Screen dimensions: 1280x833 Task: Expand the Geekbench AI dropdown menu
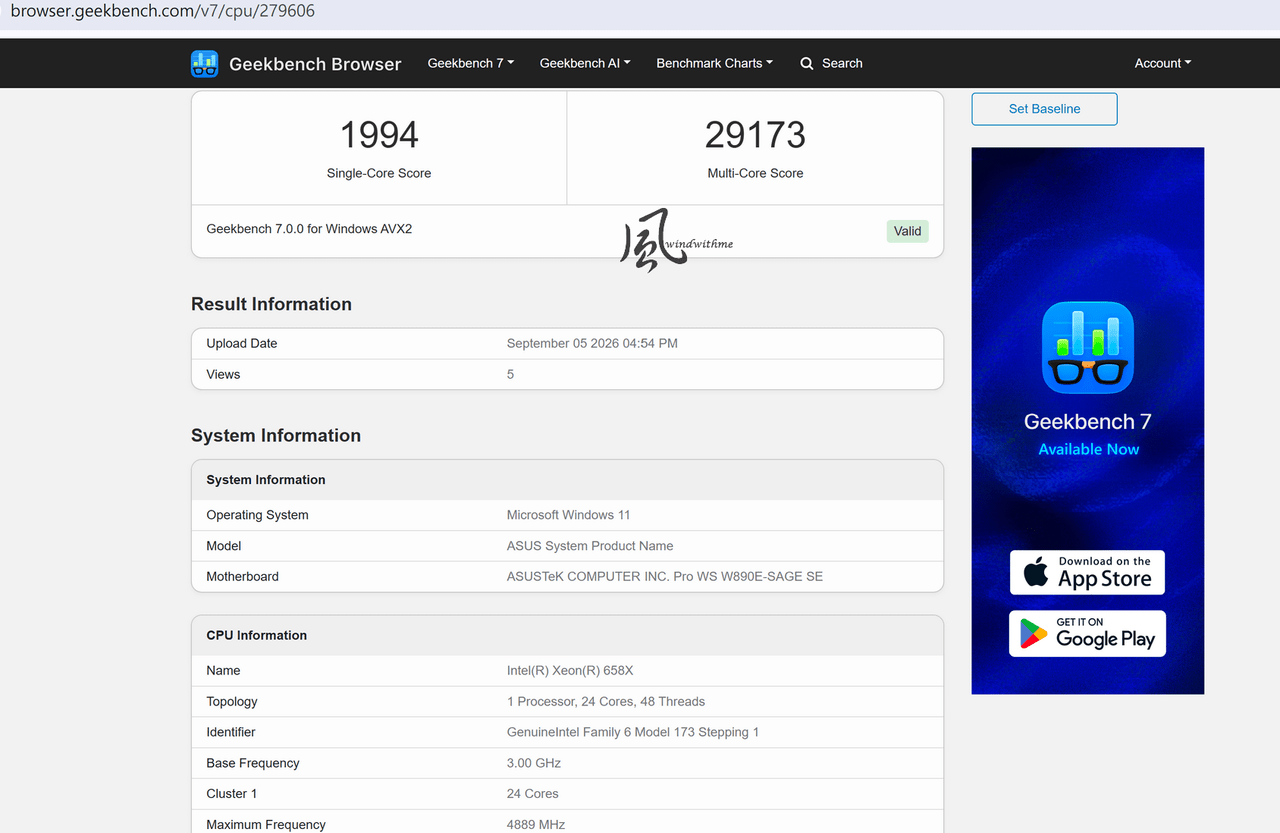pos(585,63)
